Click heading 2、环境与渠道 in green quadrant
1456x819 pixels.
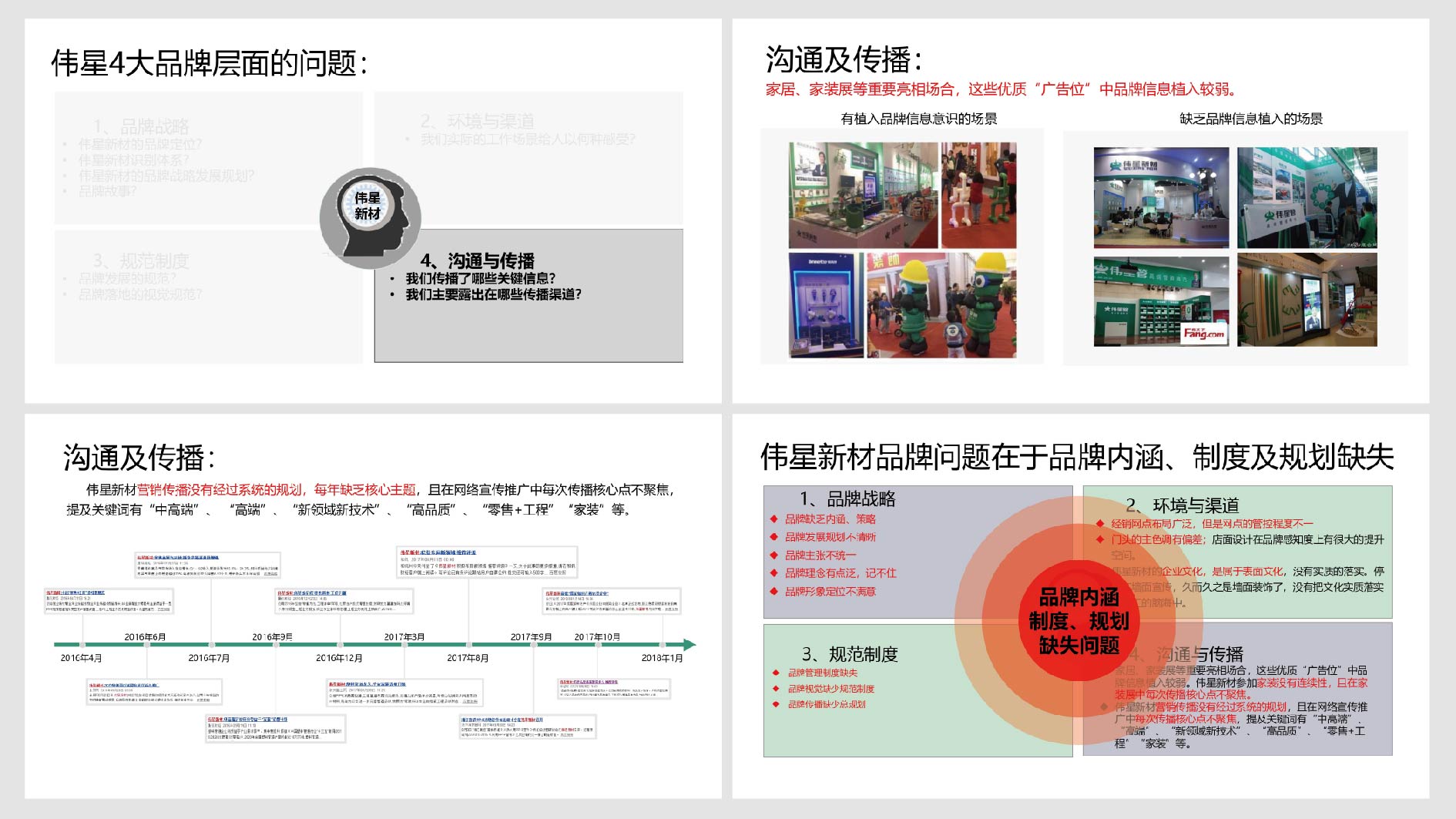[1182, 505]
